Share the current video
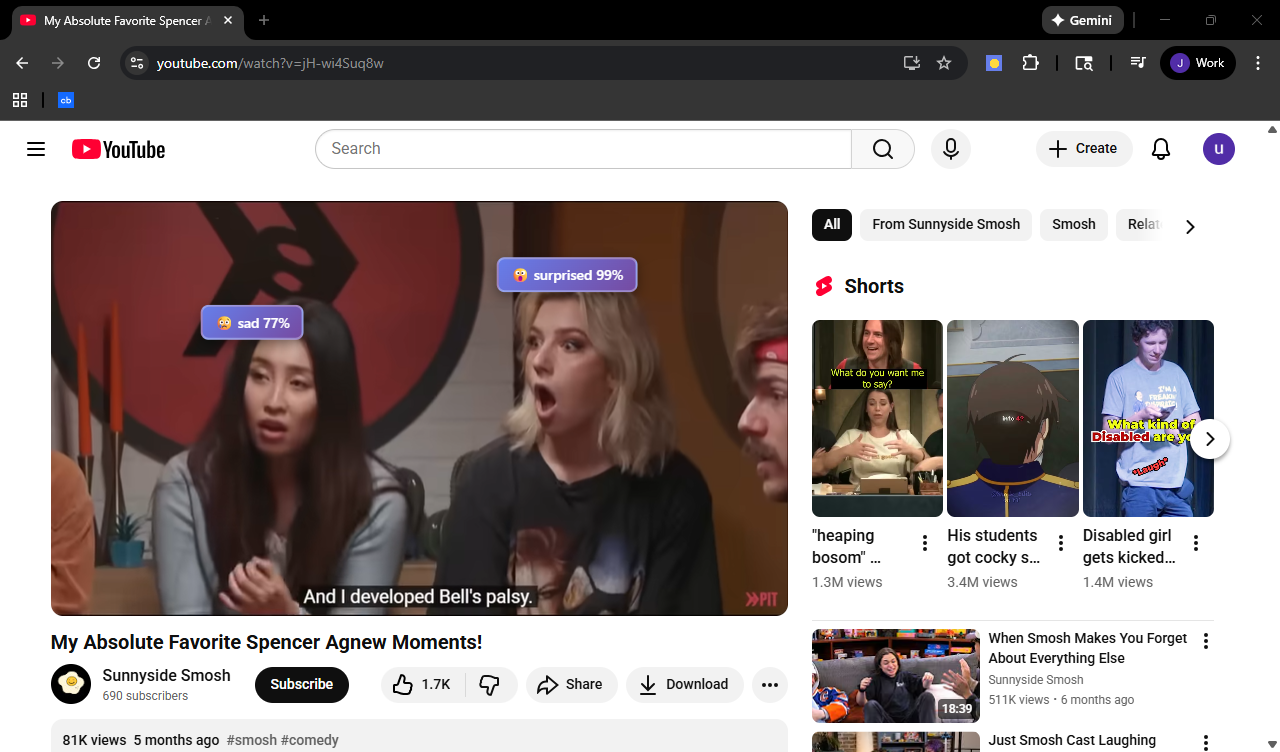Viewport: 1280px width, 752px height. pyautogui.click(x=571, y=684)
